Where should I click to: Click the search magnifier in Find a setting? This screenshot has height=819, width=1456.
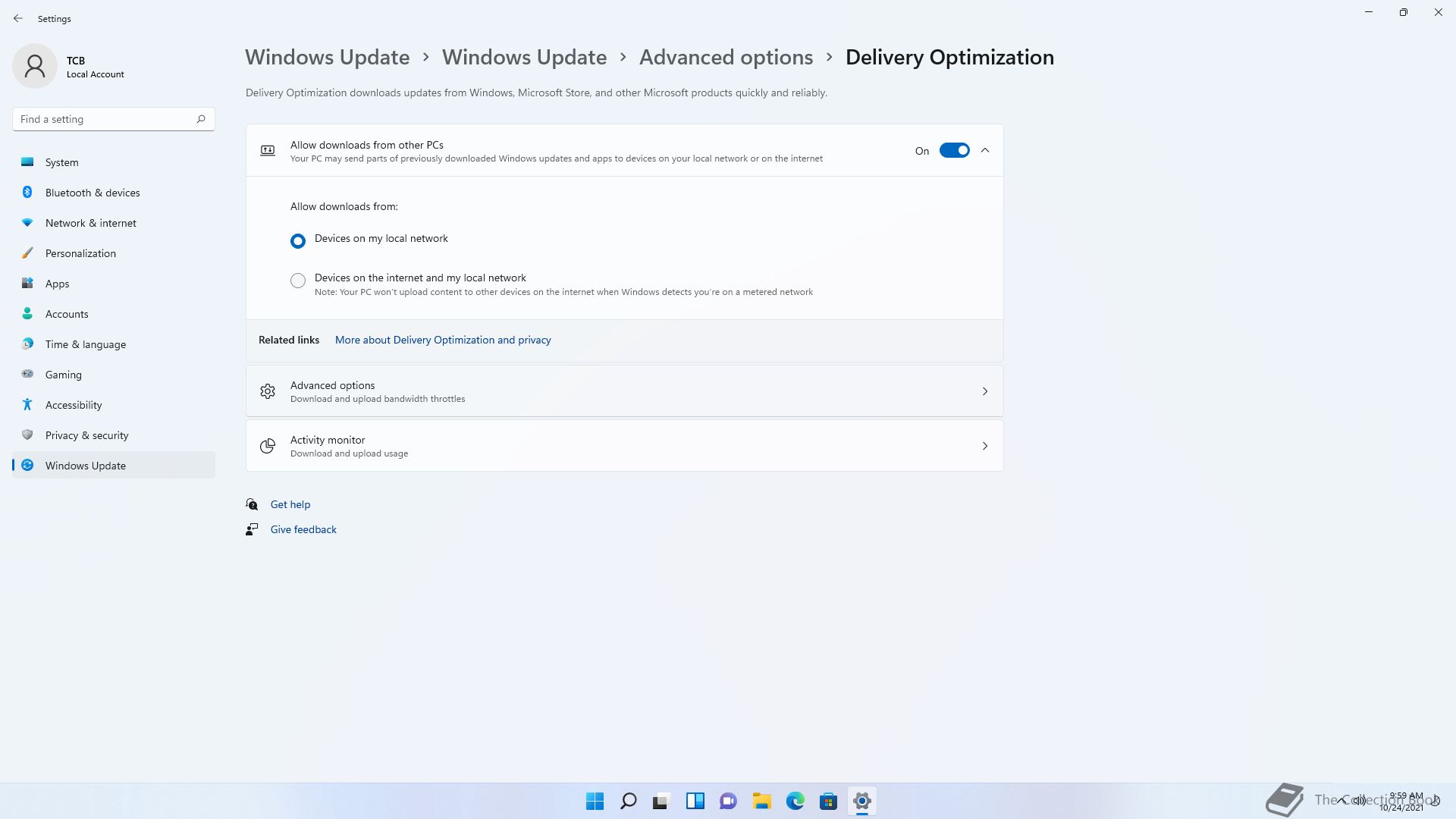(201, 119)
